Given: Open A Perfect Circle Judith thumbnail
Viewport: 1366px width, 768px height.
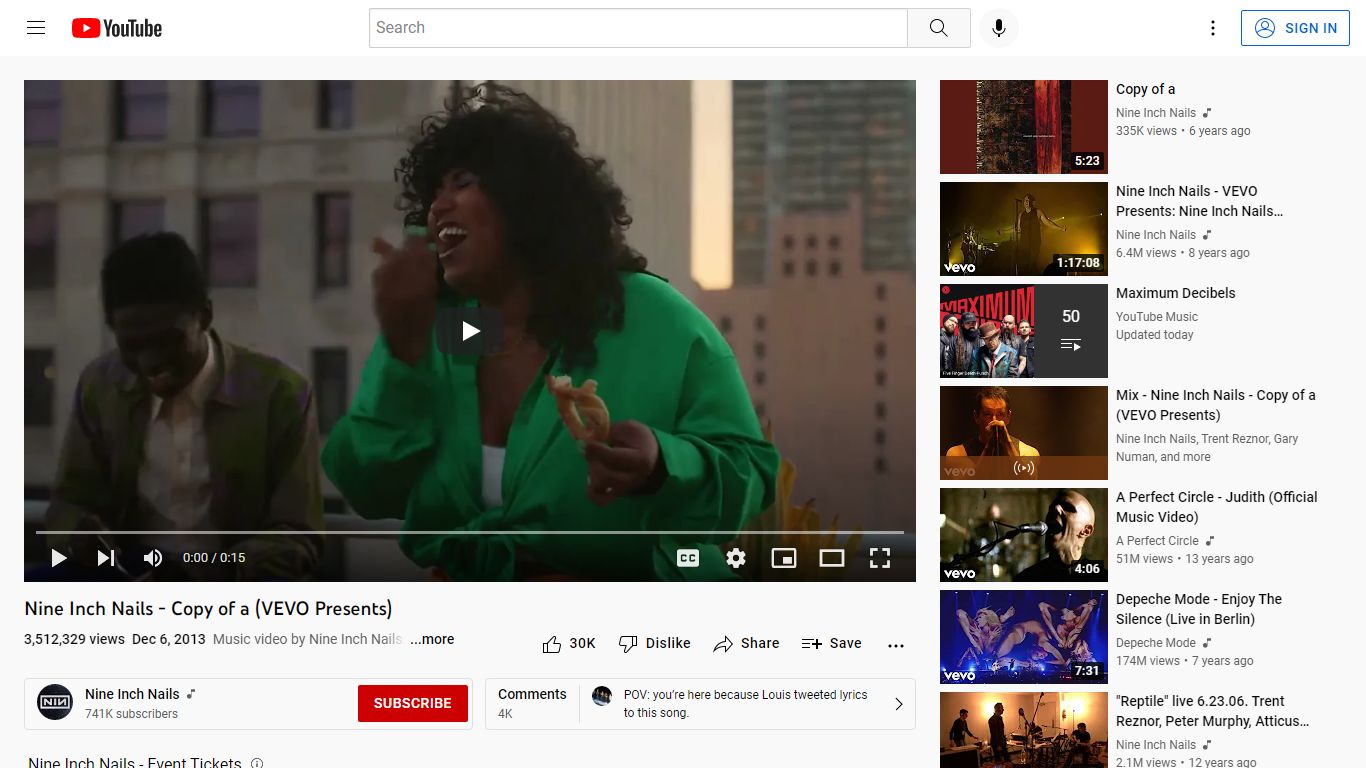Looking at the screenshot, I should point(1024,535).
